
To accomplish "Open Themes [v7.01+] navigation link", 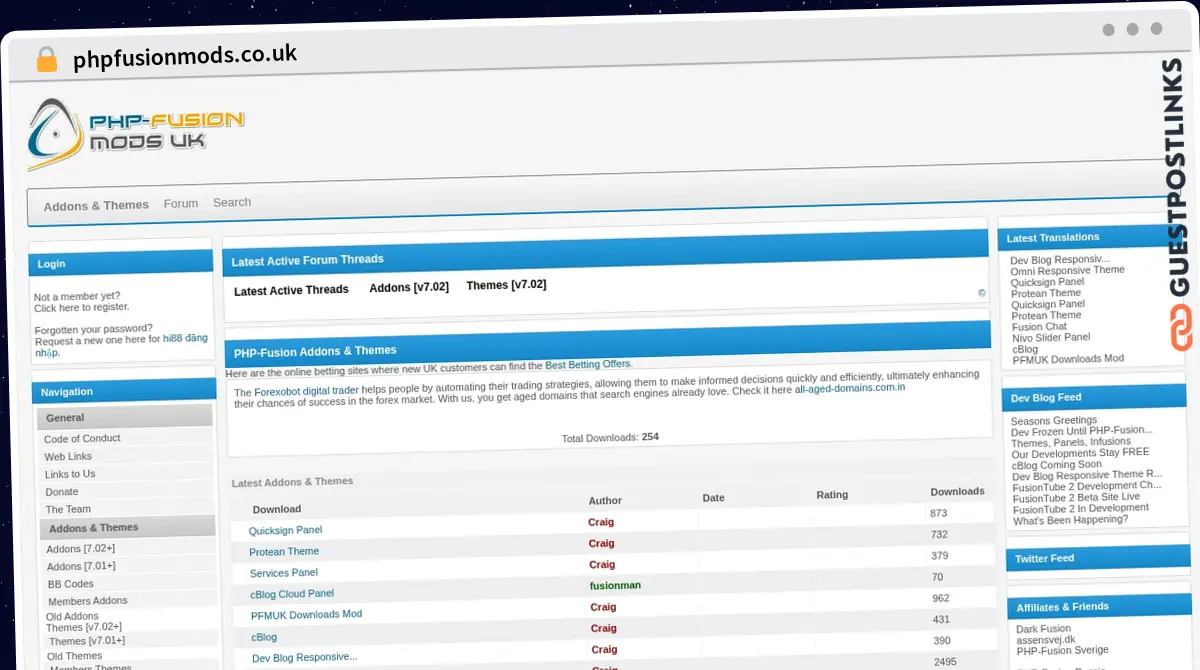I will (87, 641).
